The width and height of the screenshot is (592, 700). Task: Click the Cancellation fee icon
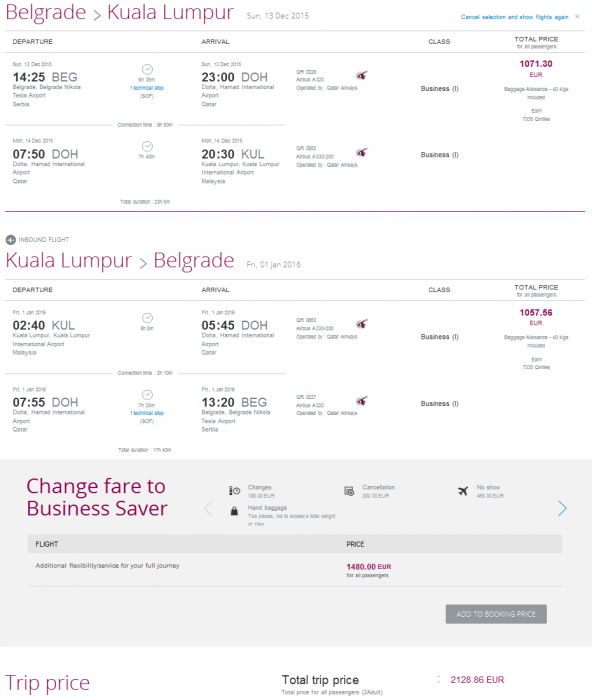pos(349,491)
